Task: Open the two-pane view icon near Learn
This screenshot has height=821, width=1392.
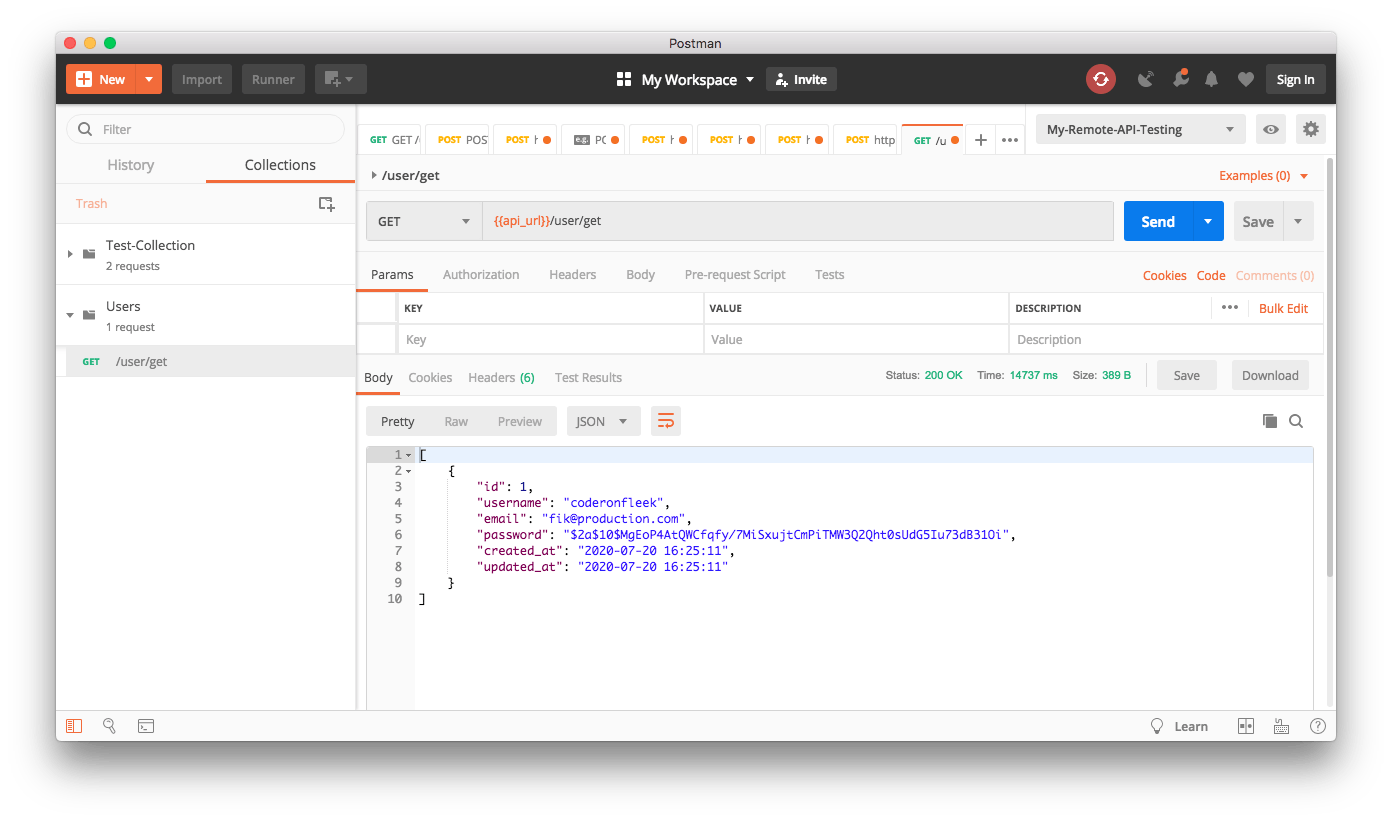Action: (x=1246, y=726)
